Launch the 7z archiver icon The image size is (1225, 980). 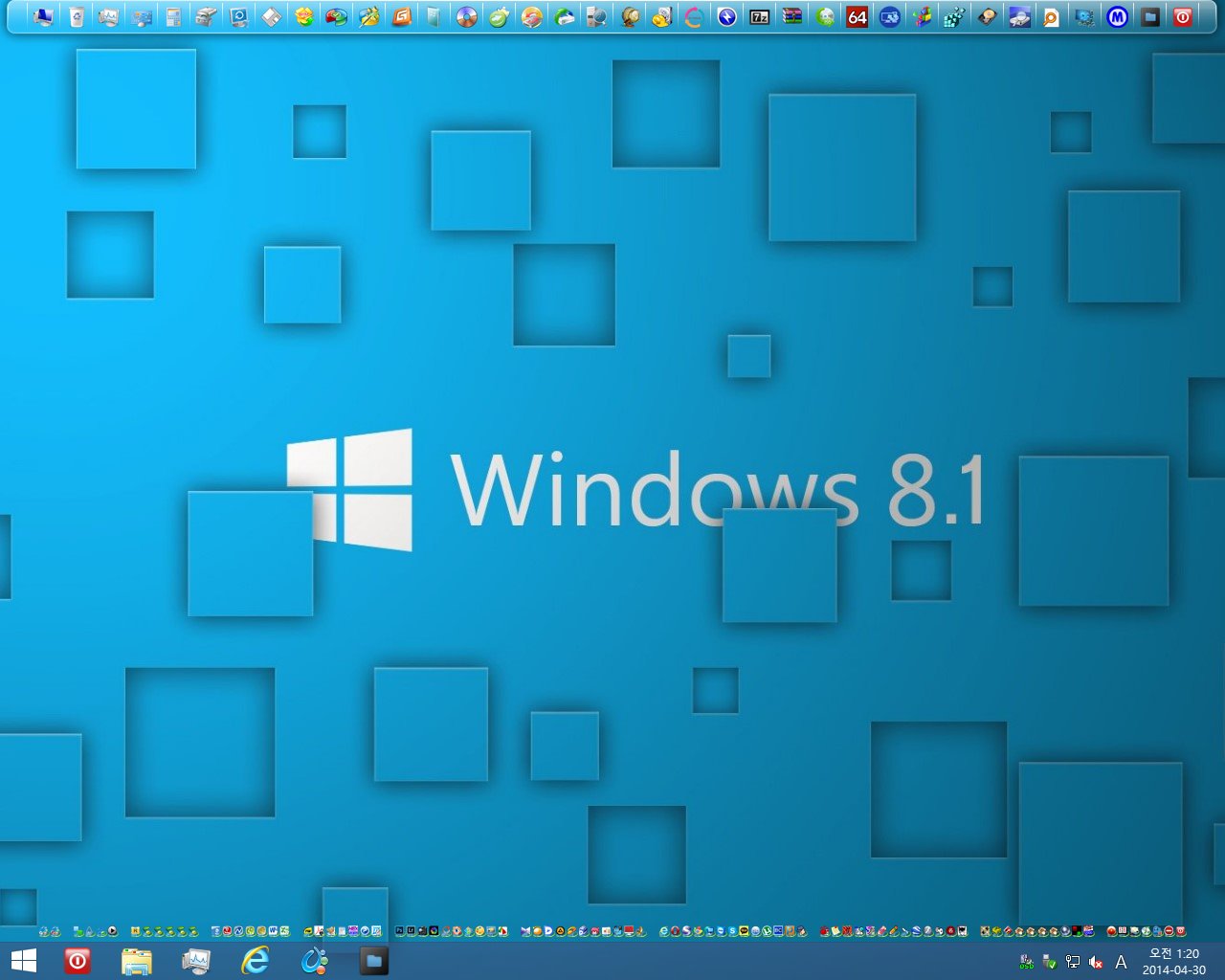tap(759, 17)
